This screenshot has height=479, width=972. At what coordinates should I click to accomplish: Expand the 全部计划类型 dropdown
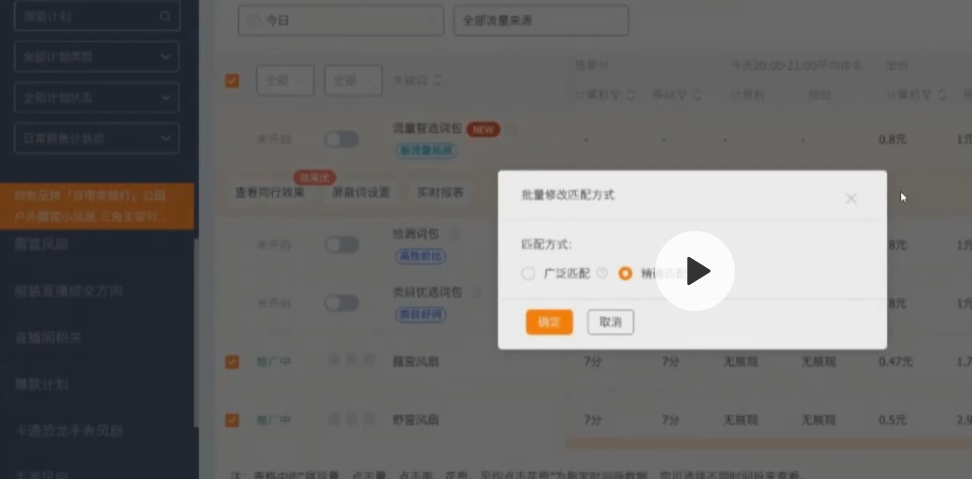tap(97, 57)
